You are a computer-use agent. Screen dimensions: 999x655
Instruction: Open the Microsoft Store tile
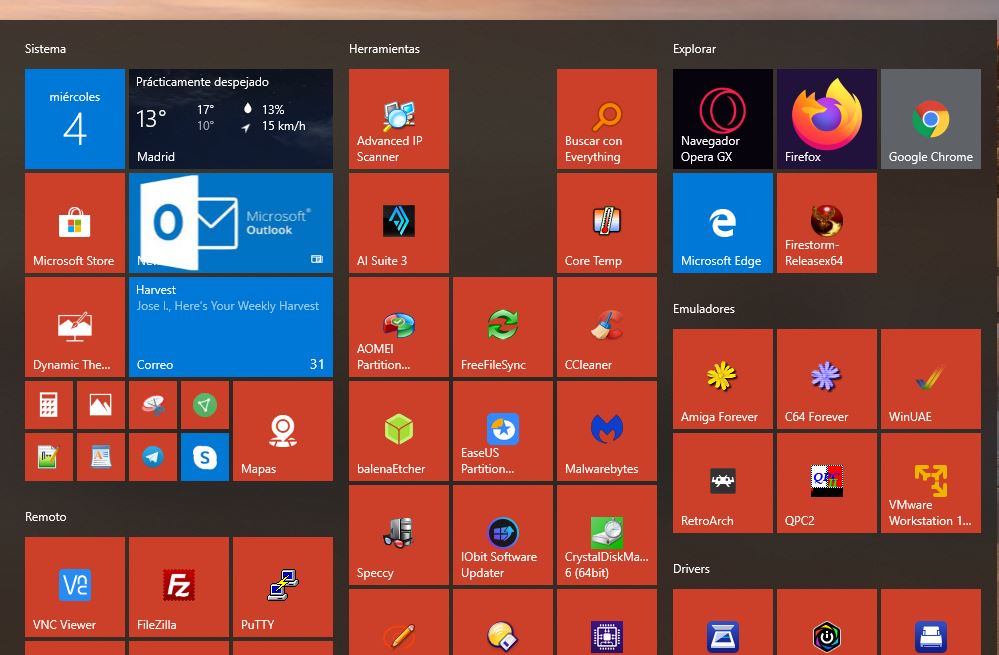tap(75, 223)
